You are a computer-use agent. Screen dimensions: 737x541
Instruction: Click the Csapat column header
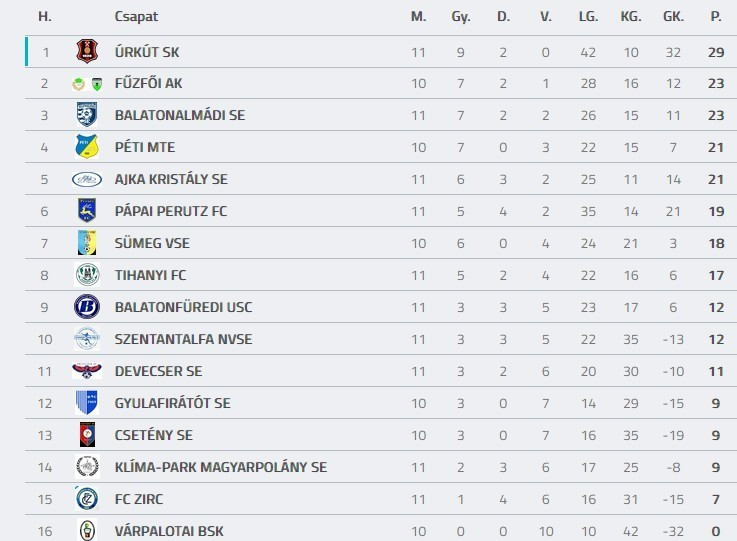tap(136, 17)
